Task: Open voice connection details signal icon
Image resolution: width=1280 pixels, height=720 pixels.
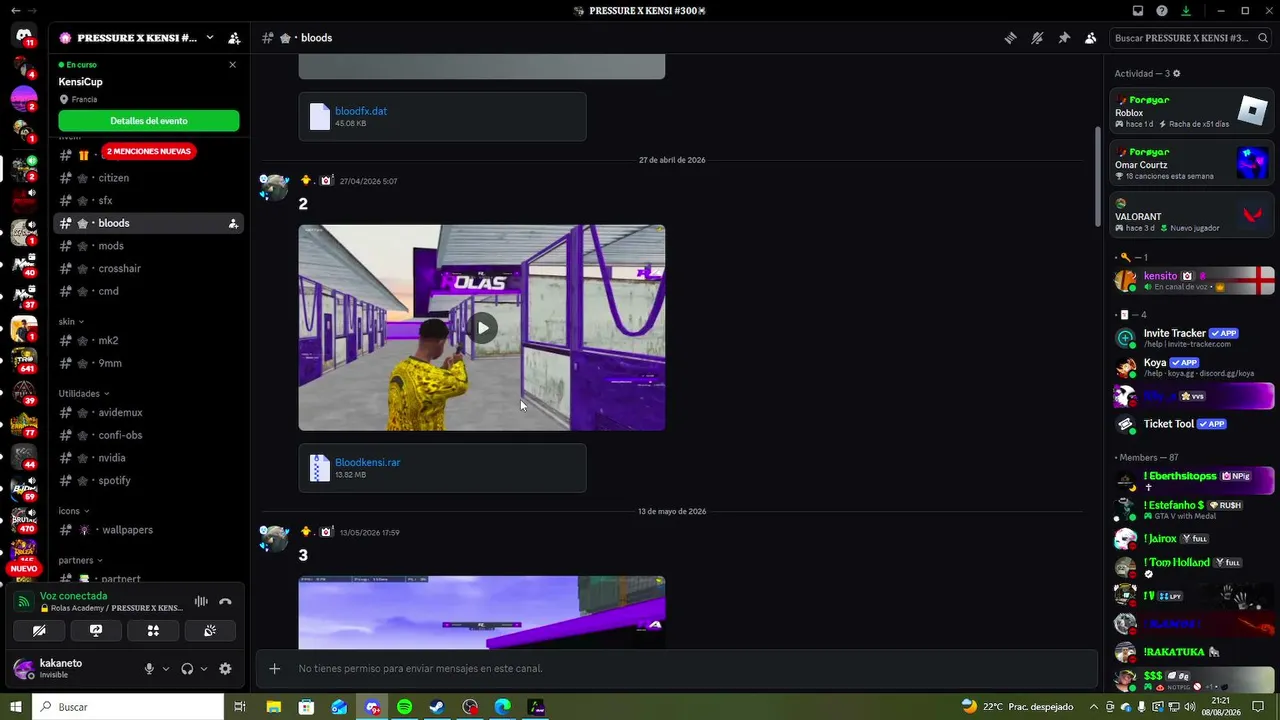Action: [x=24, y=602]
